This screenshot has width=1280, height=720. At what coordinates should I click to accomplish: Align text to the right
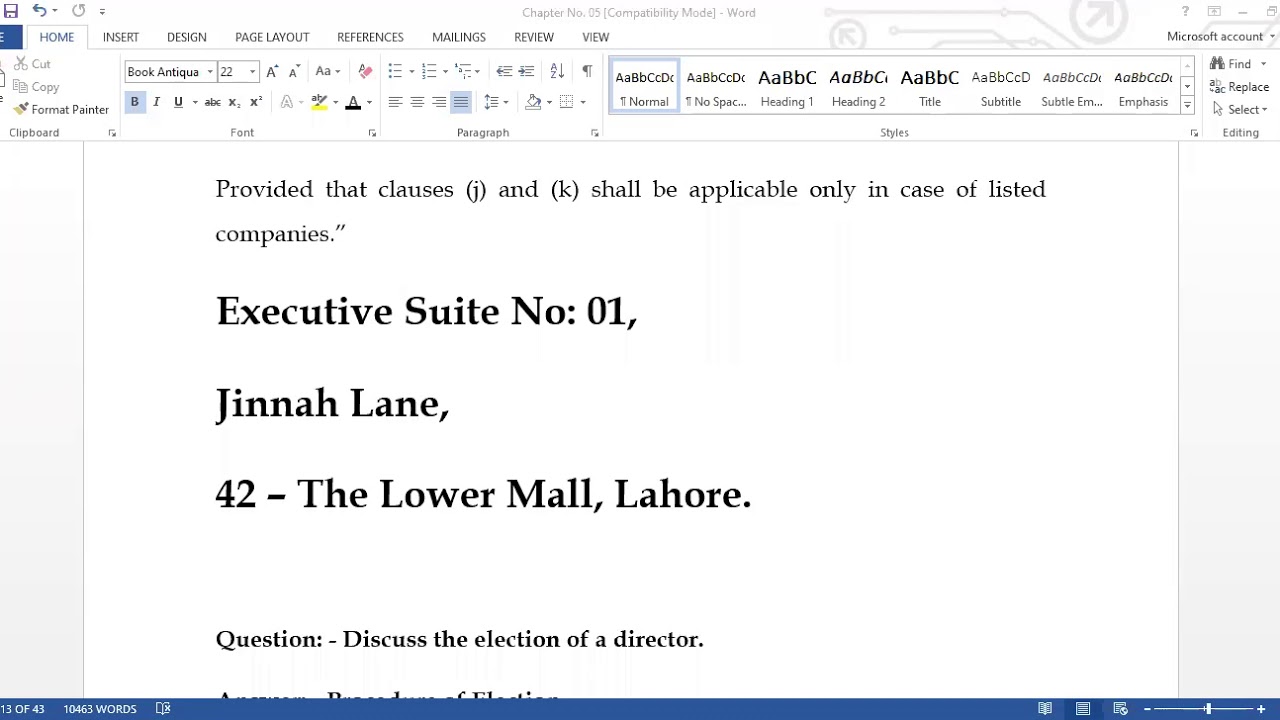pyautogui.click(x=439, y=102)
